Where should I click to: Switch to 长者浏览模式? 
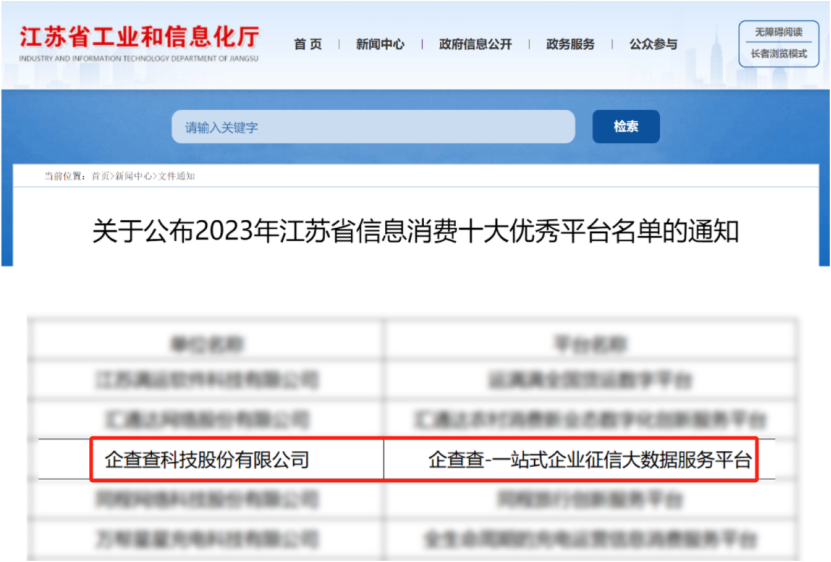pyautogui.click(x=779, y=54)
